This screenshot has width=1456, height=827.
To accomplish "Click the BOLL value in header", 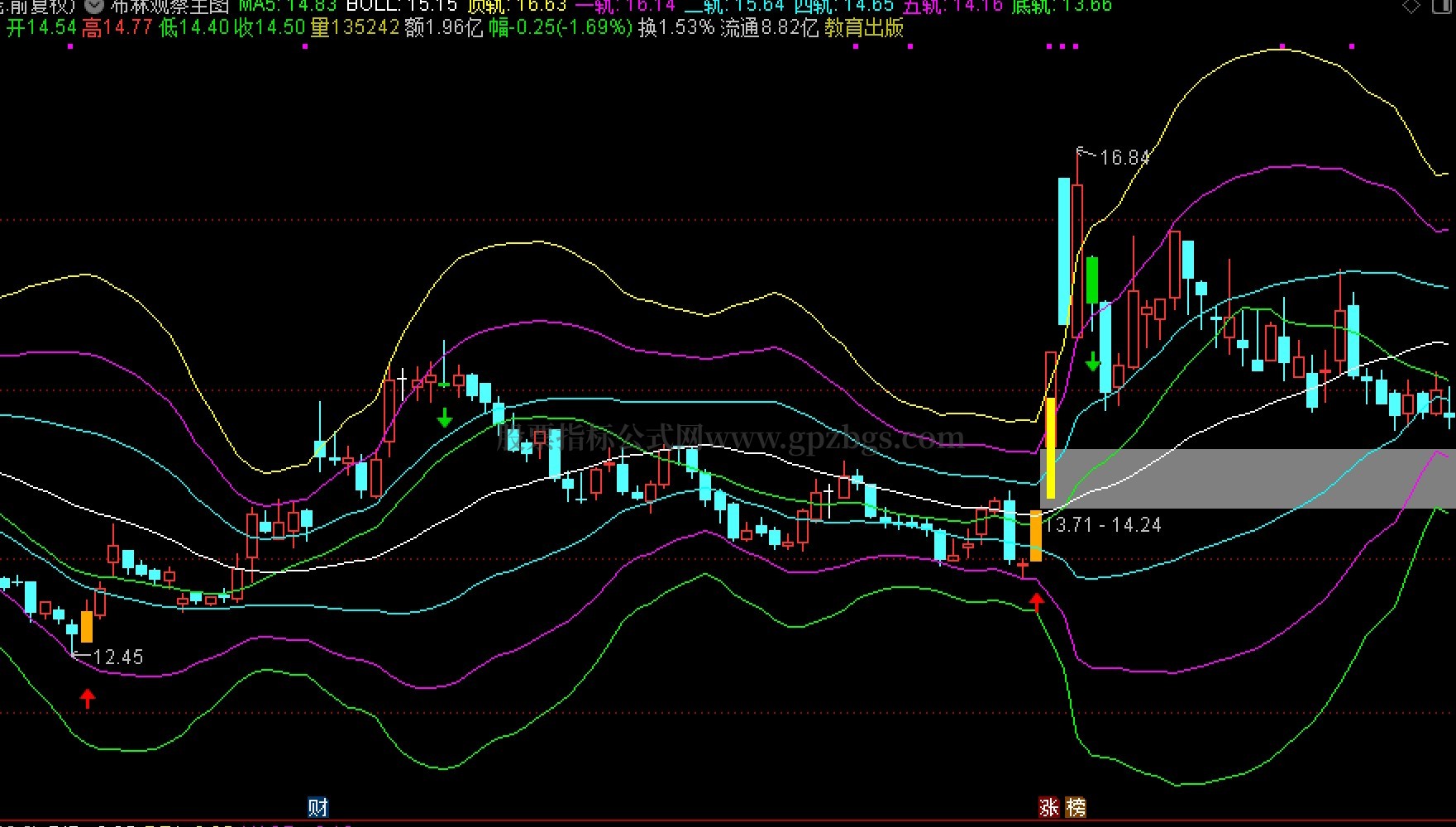I will click(x=401, y=6).
